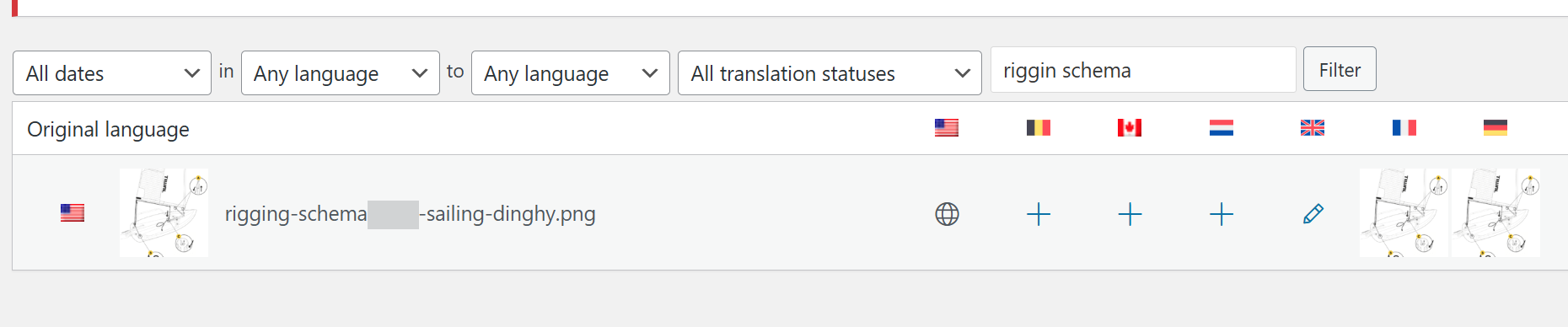Open the target Any language dropdown after 'to'
The height and width of the screenshot is (327, 1568).
[571, 73]
